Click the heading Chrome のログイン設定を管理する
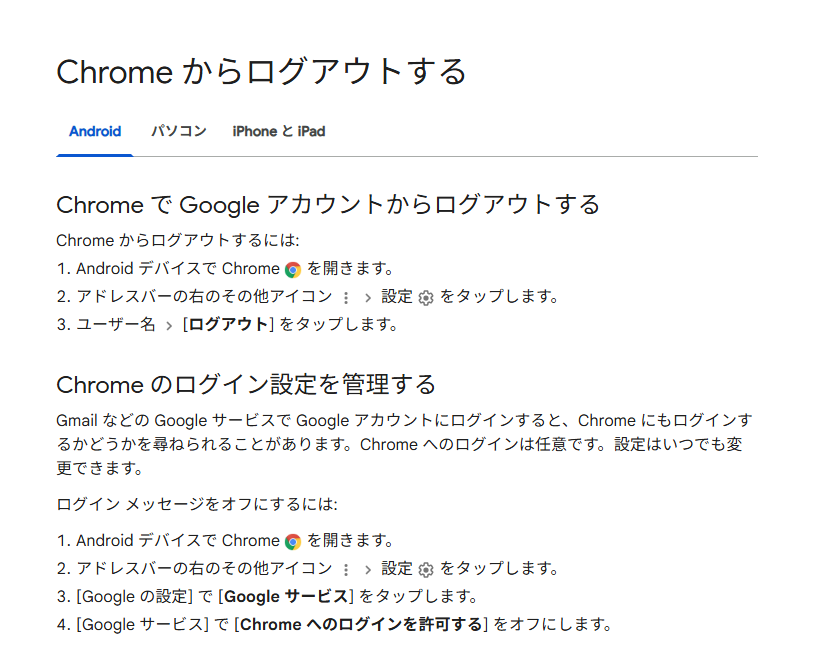Image resolution: width=815 pixels, height=654 pixels. click(246, 385)
